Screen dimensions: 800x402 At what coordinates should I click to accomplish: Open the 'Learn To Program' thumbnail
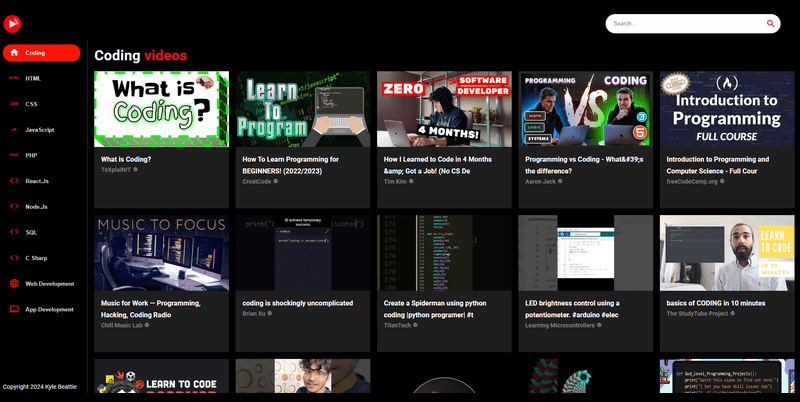coord(303,109)
